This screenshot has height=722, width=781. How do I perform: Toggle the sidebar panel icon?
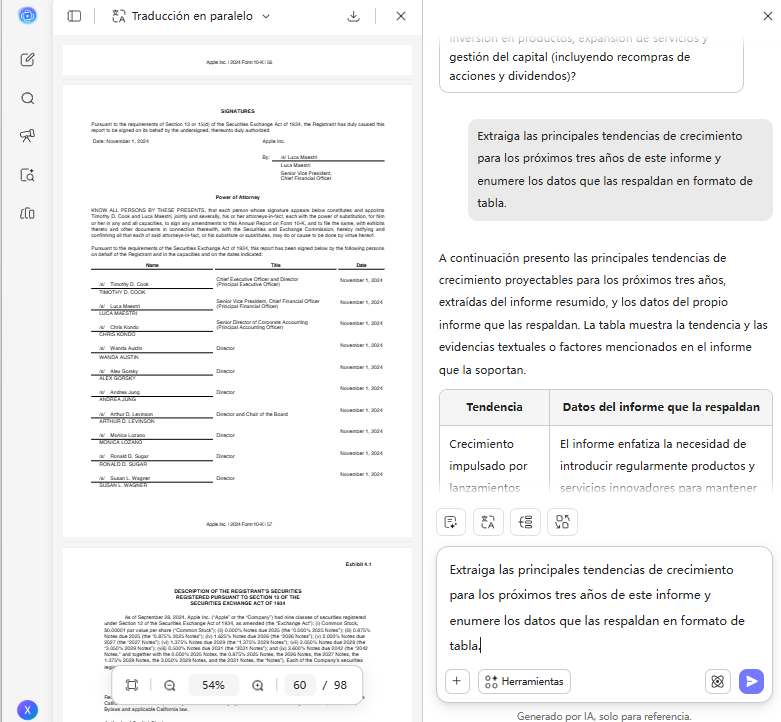pos(74,16)
